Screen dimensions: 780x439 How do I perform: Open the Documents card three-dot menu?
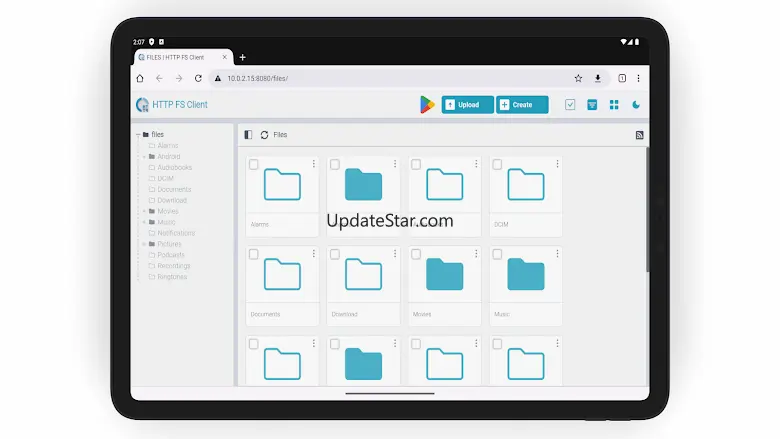click(x=313, y=254)
